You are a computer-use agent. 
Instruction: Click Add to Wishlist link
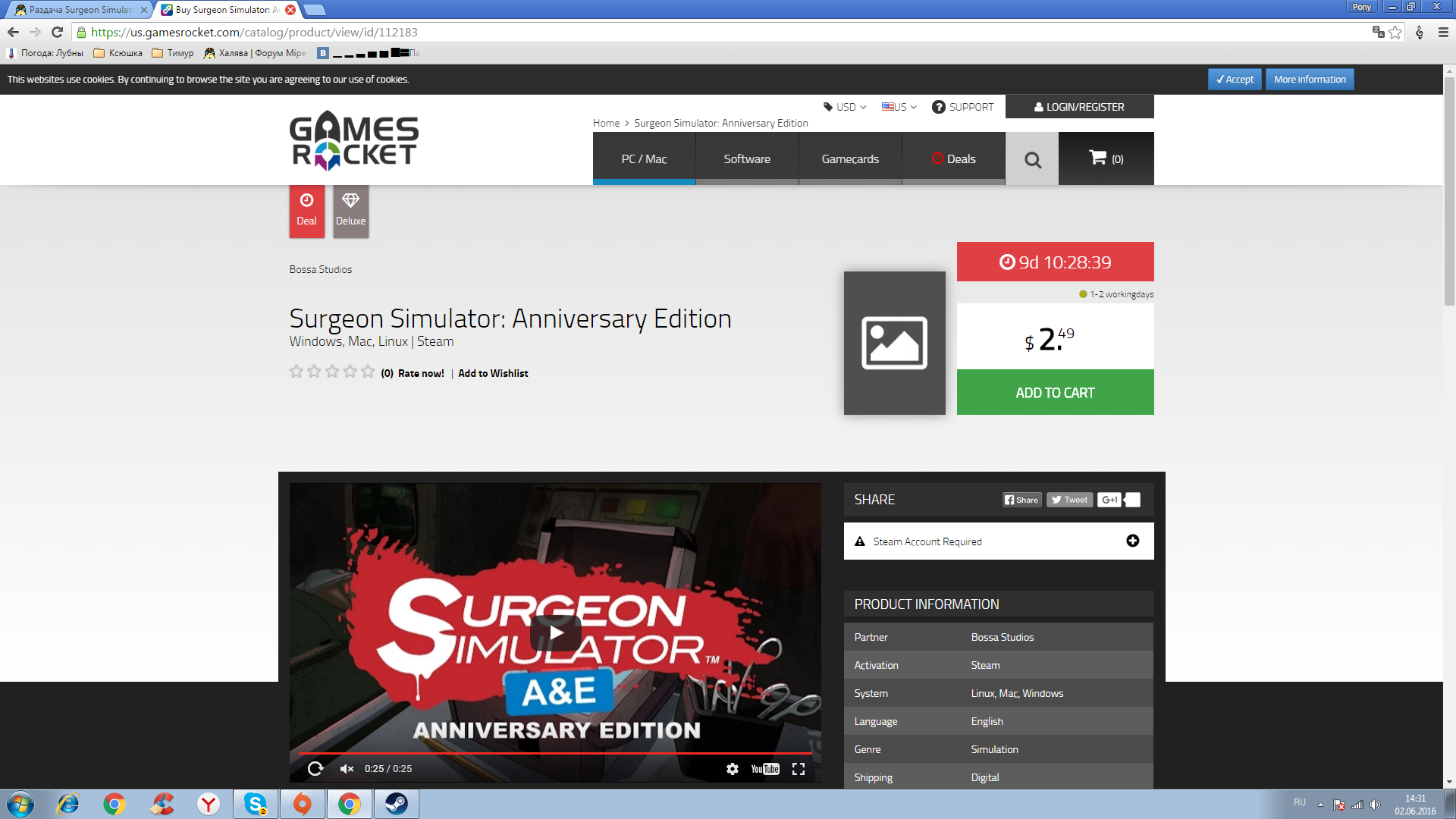pyautogui.click(x=493, y=373)
